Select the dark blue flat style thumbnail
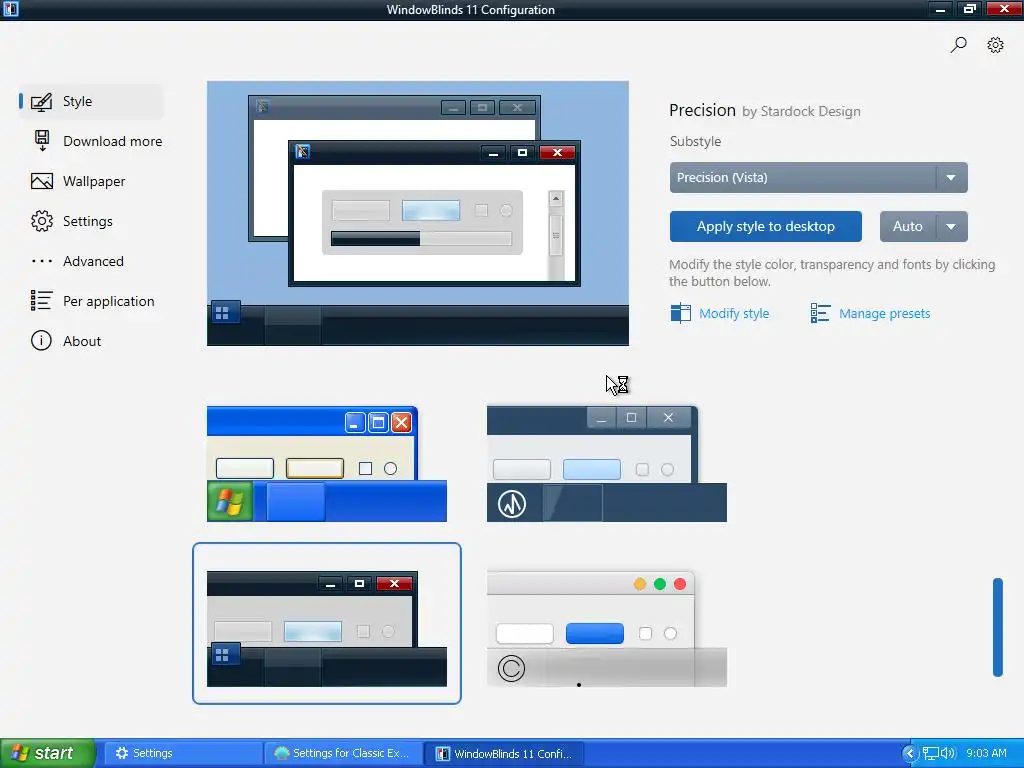 click(x=607, y=464)
